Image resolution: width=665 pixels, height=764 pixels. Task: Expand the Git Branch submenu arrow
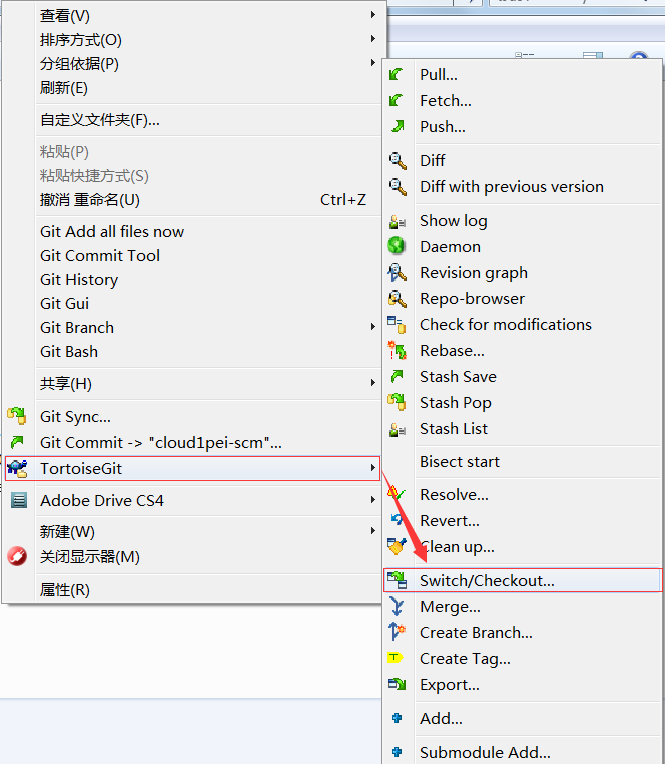(x=373, y=327)
